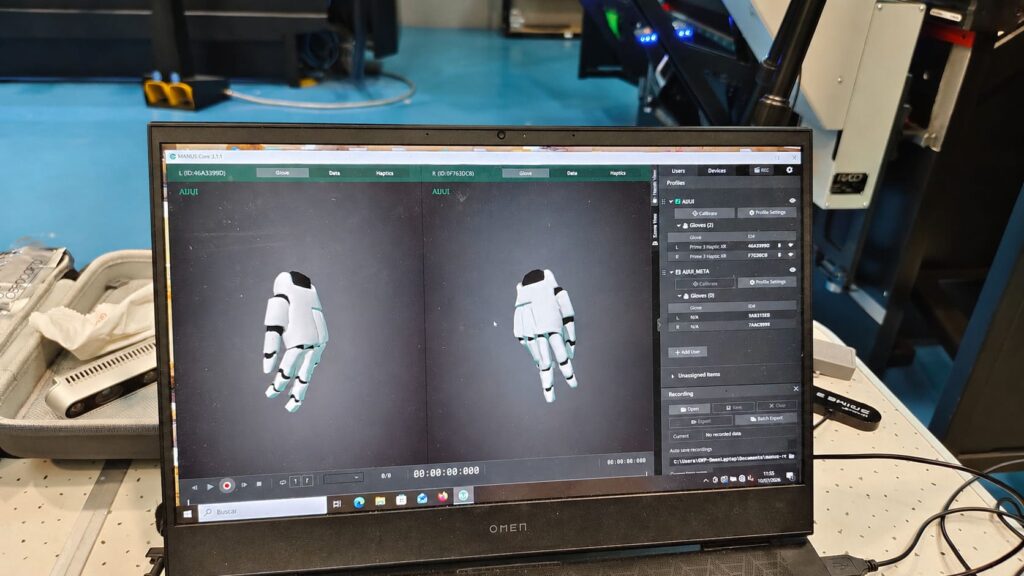Switch to the Users tab

coord(679,171)
